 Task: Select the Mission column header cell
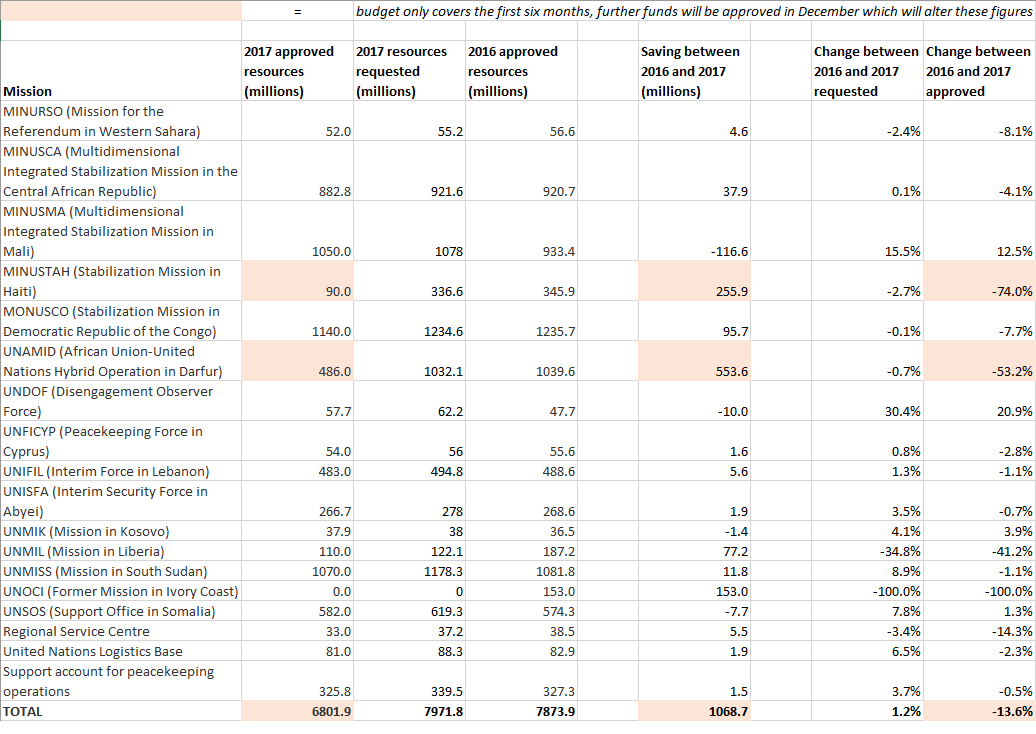[120, 91]
